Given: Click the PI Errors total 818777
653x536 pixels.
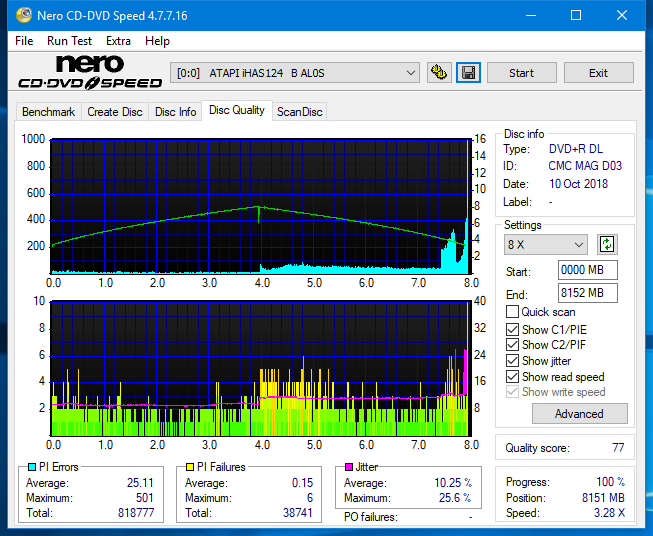Looking at the screenshot, I should (136, 512).
